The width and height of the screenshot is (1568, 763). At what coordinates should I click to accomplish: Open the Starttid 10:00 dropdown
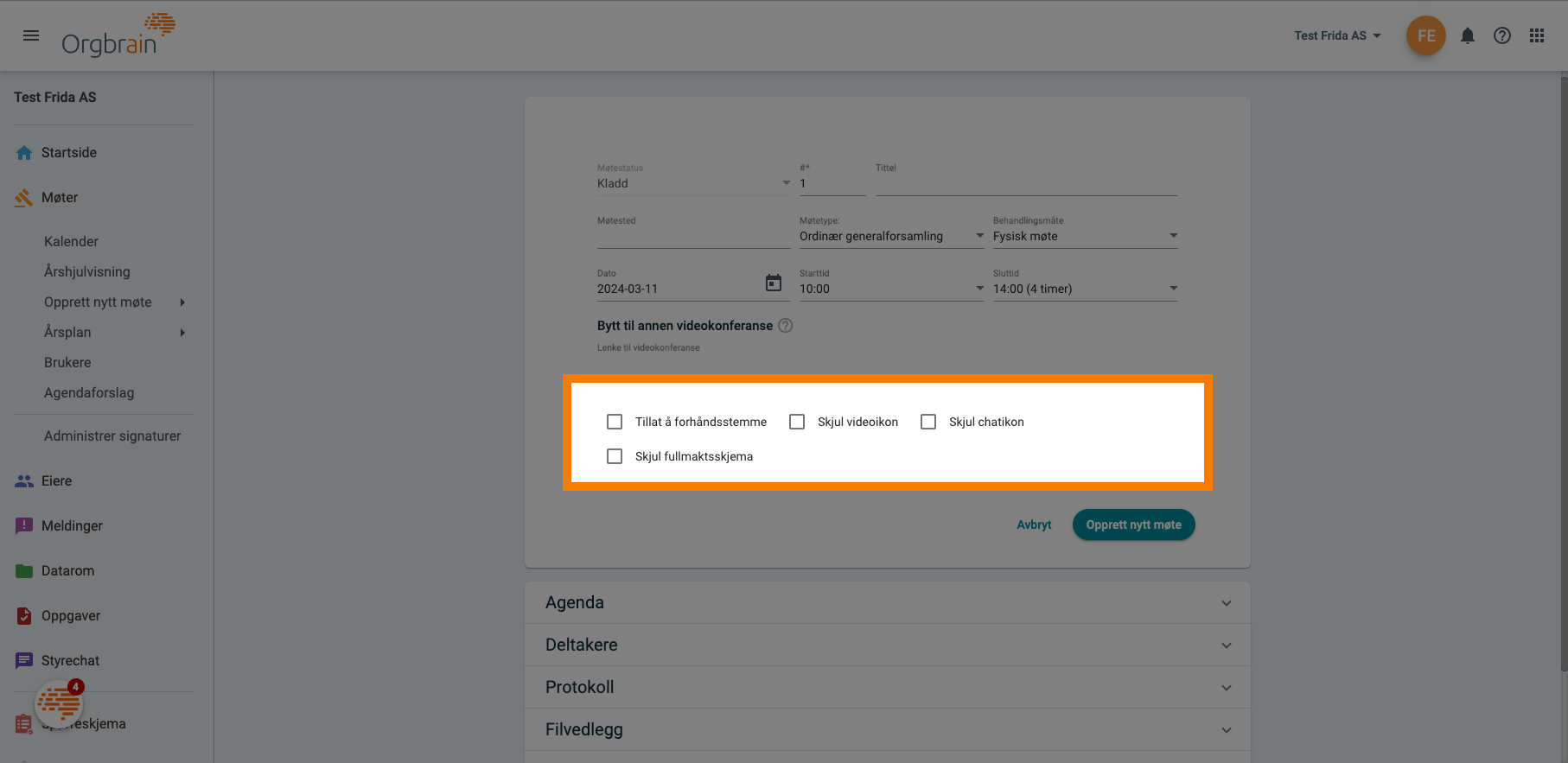click(892, 289)
